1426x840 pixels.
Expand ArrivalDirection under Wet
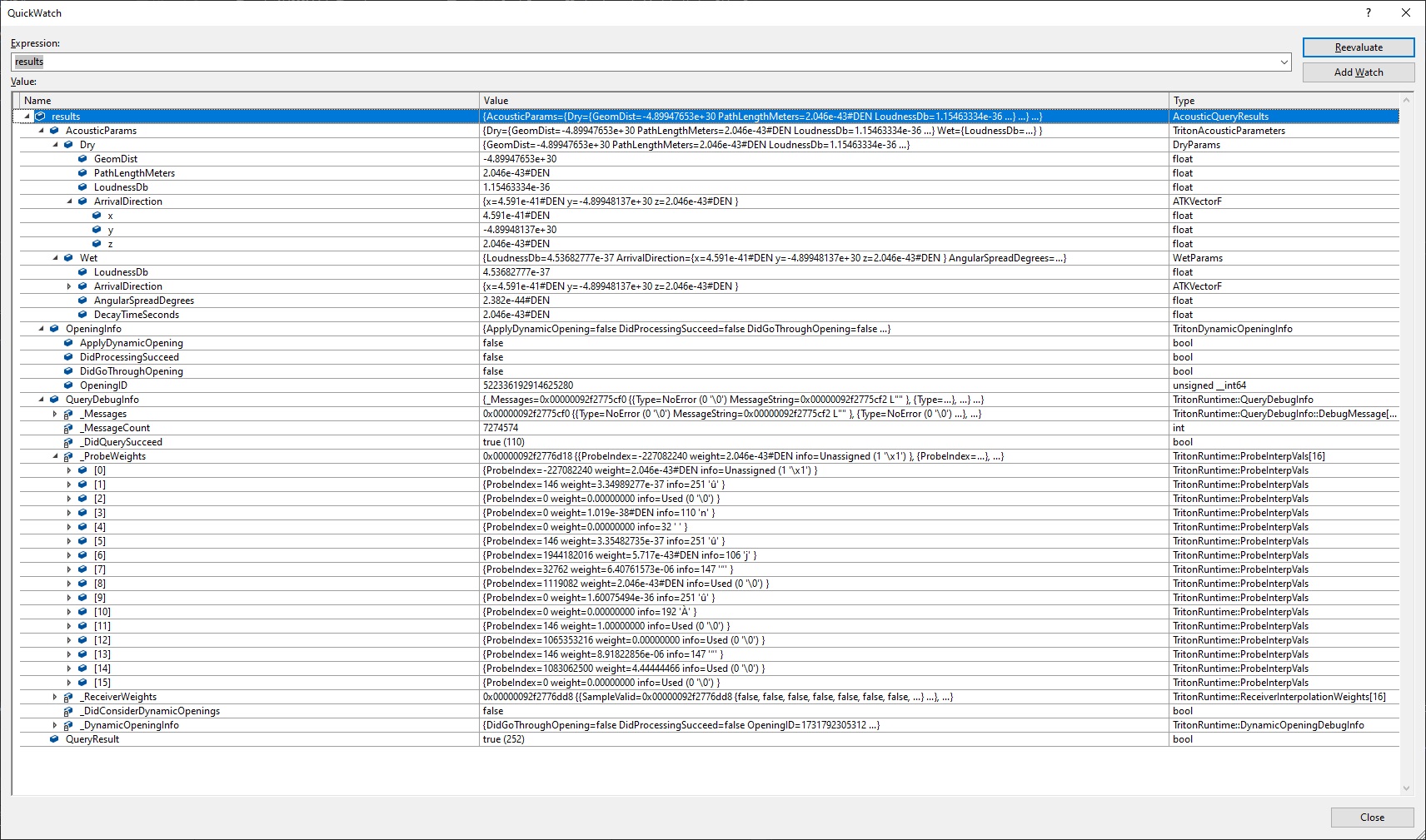(x=69, y=286)
